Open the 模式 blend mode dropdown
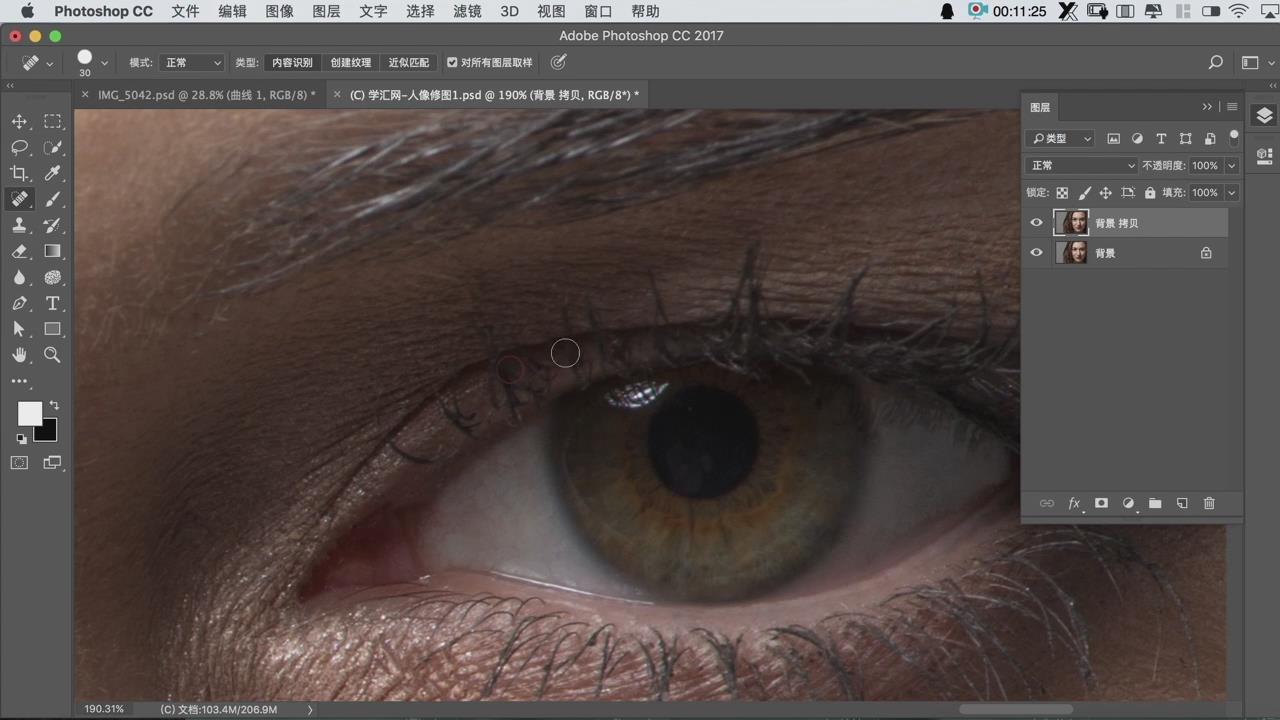1280x720 pixels. click(193, 62)
